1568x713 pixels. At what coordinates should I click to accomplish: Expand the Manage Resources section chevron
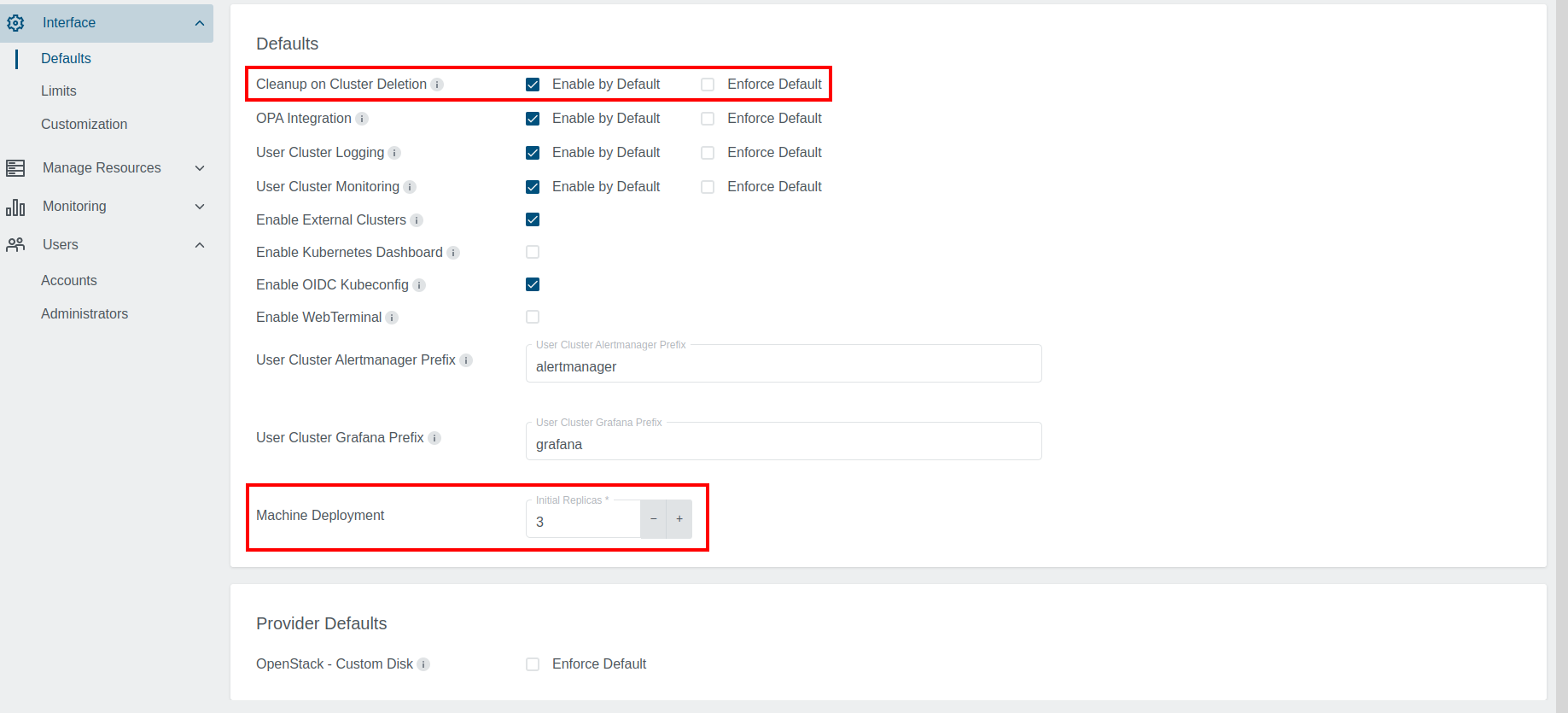200,168
